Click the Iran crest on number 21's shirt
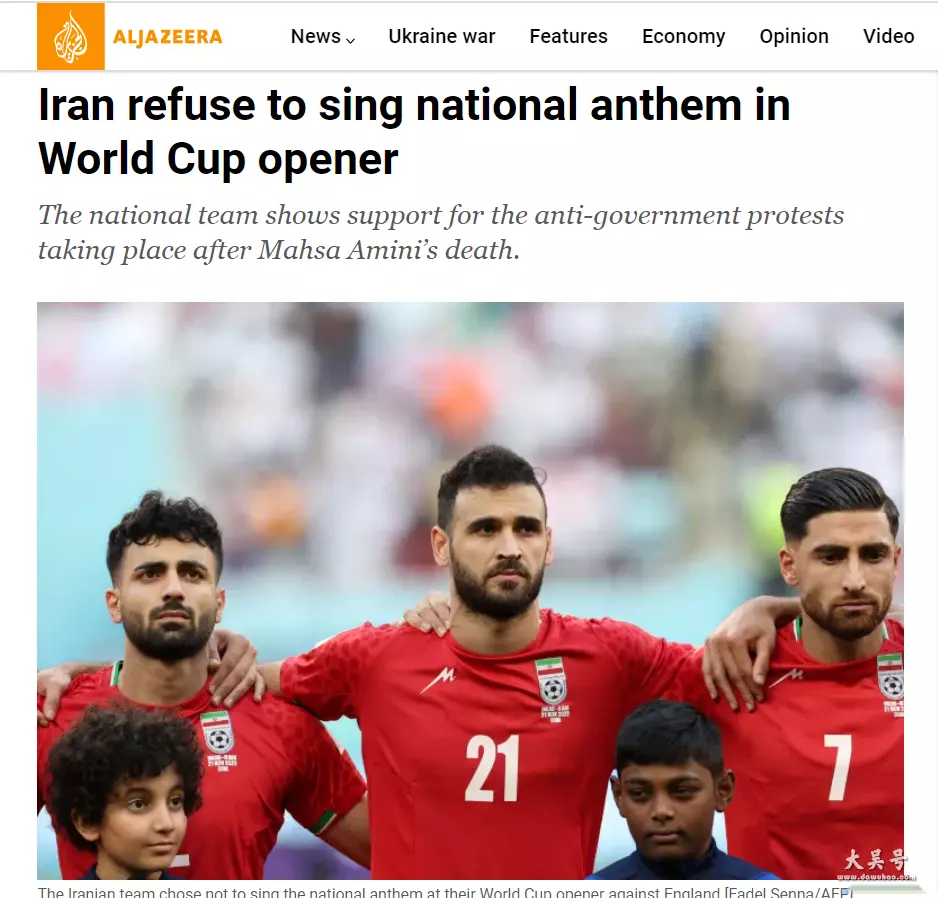 [553, 682]
